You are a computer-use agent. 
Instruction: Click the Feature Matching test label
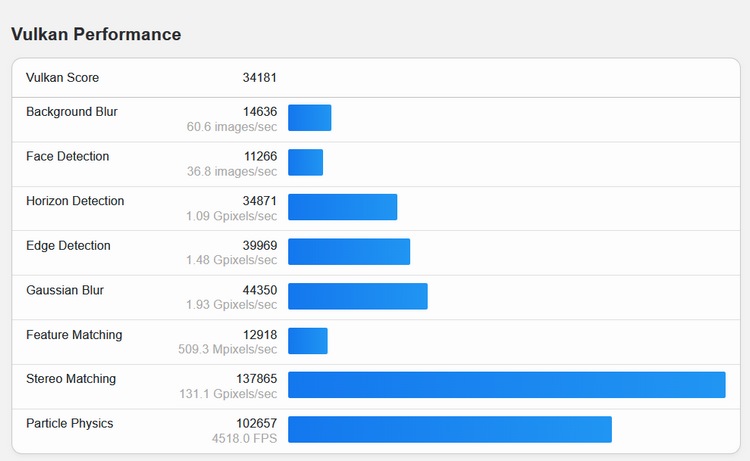pyautogui.click(x=74, y=335)
